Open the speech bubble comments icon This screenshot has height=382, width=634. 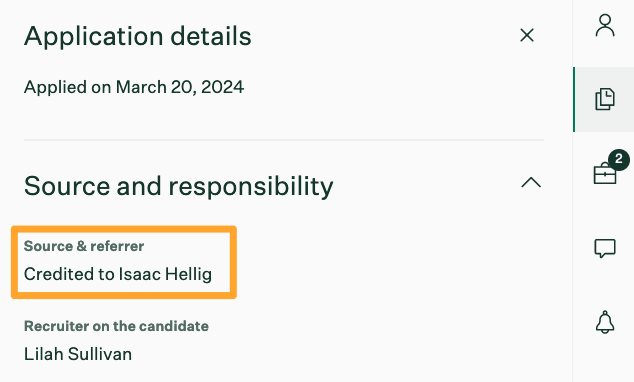pyautogui.click(x=605, y=248)
